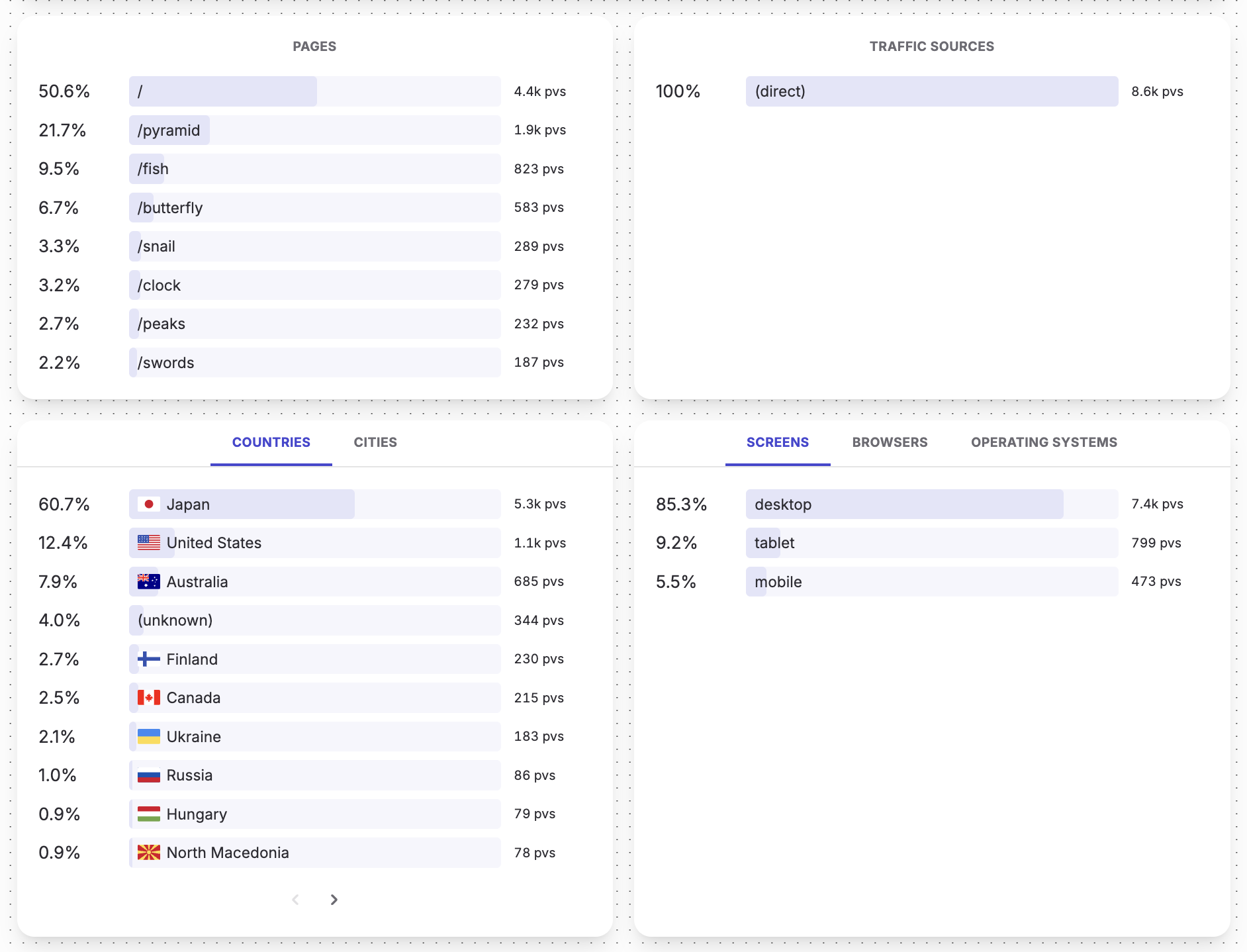Switch to the Cities tab

[375, 442]
